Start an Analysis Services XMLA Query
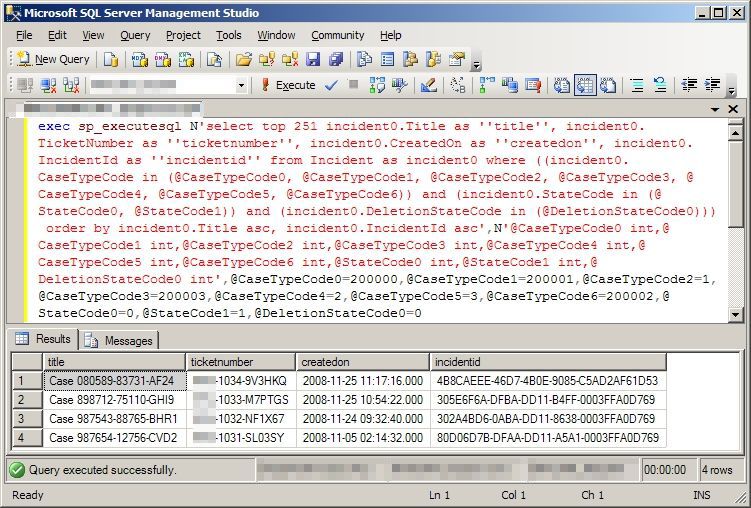751x508 pixels. click(186, 59)
